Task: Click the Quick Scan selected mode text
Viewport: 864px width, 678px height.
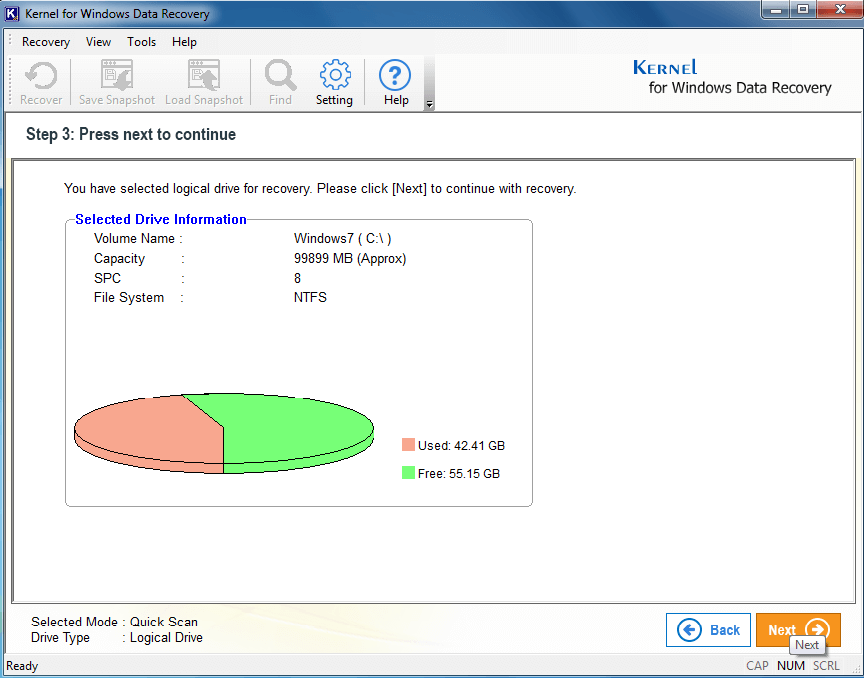Action: tap(164, 622)
